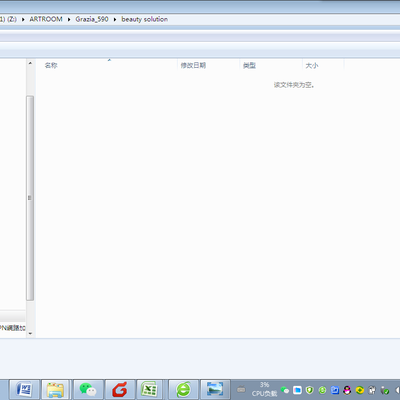400x400 pixels.
Task: Sort files by the 修改日期 column header
Action: point(208,65)
